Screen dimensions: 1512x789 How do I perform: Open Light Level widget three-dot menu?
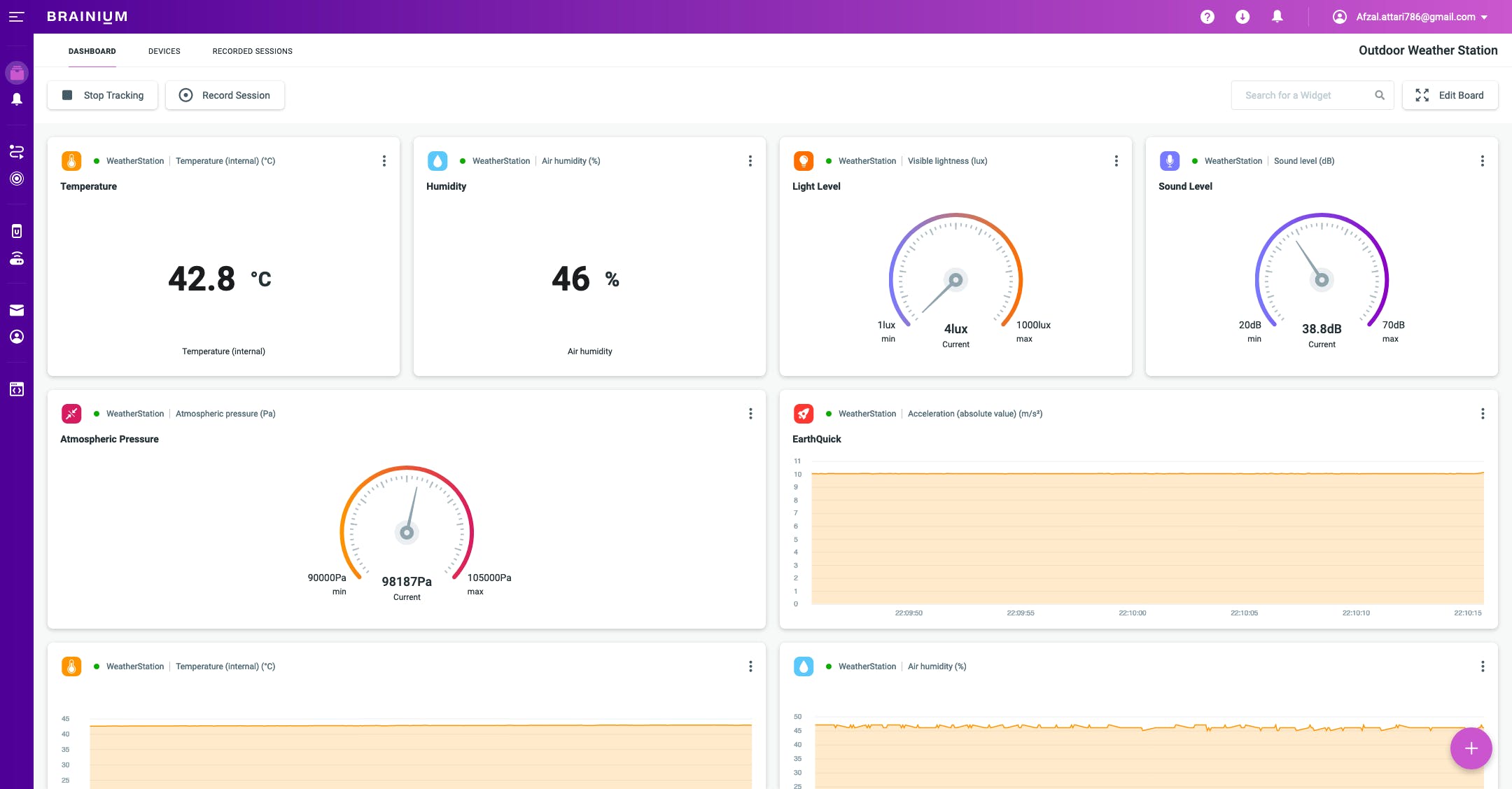(1116, 161)
